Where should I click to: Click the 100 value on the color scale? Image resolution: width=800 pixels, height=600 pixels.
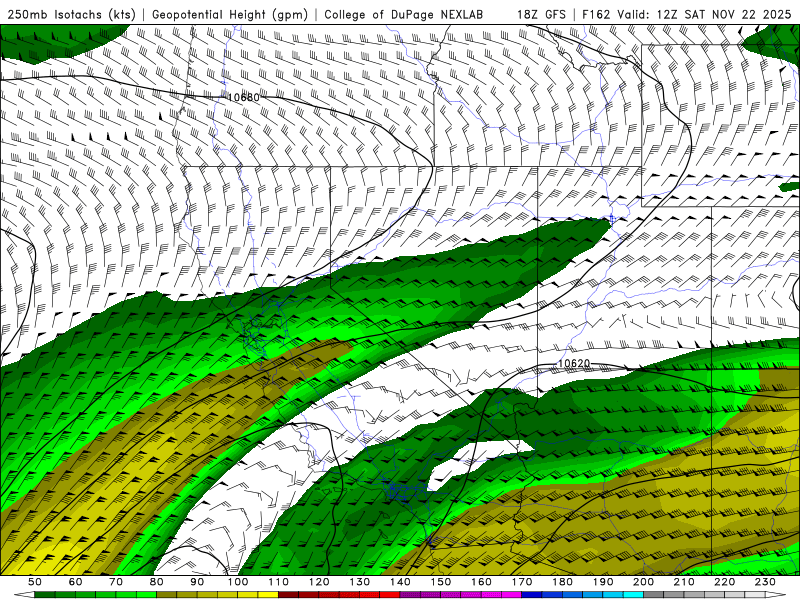point(238,582)
